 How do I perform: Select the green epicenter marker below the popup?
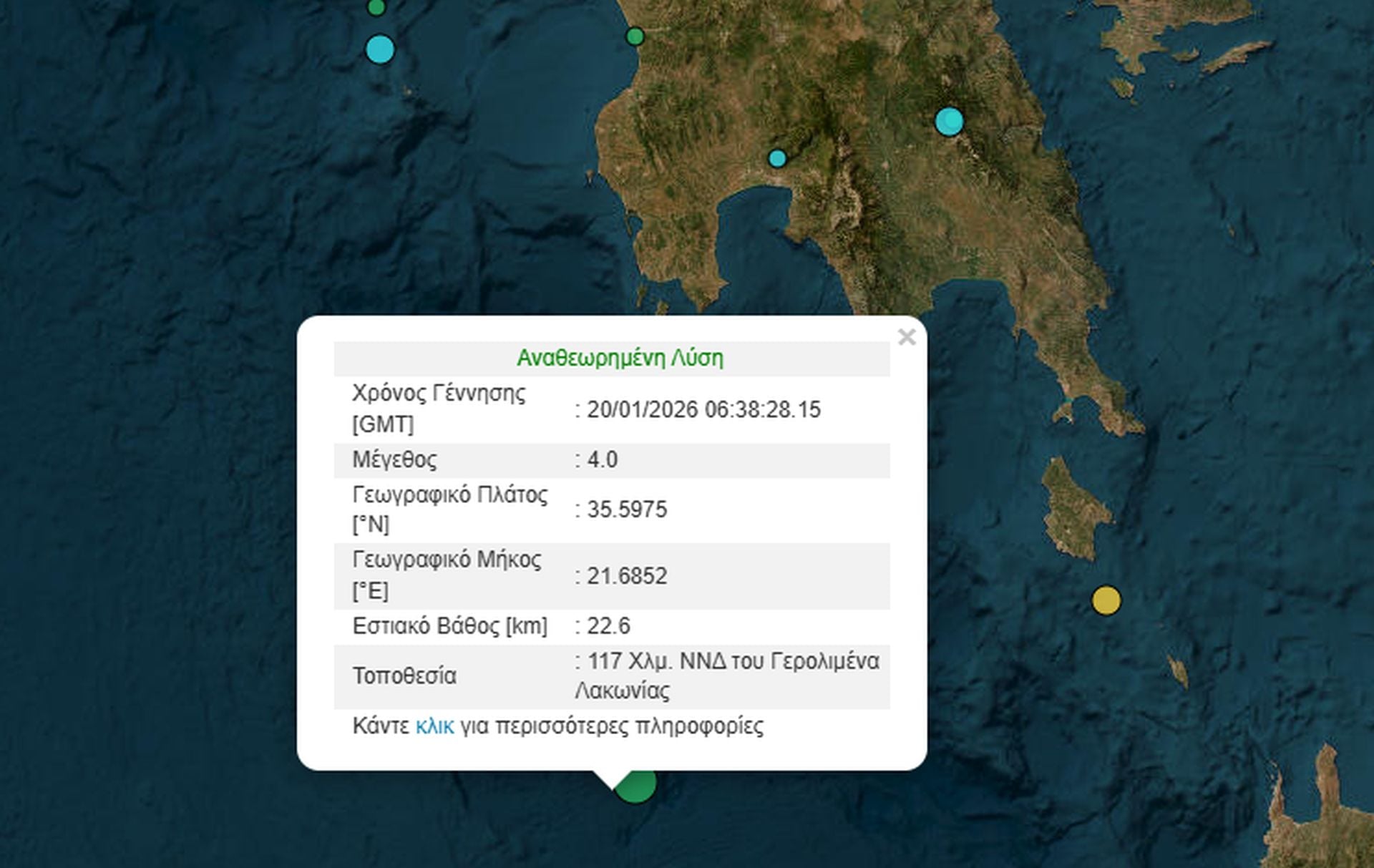pyautogui.click(x=640, y=788)
